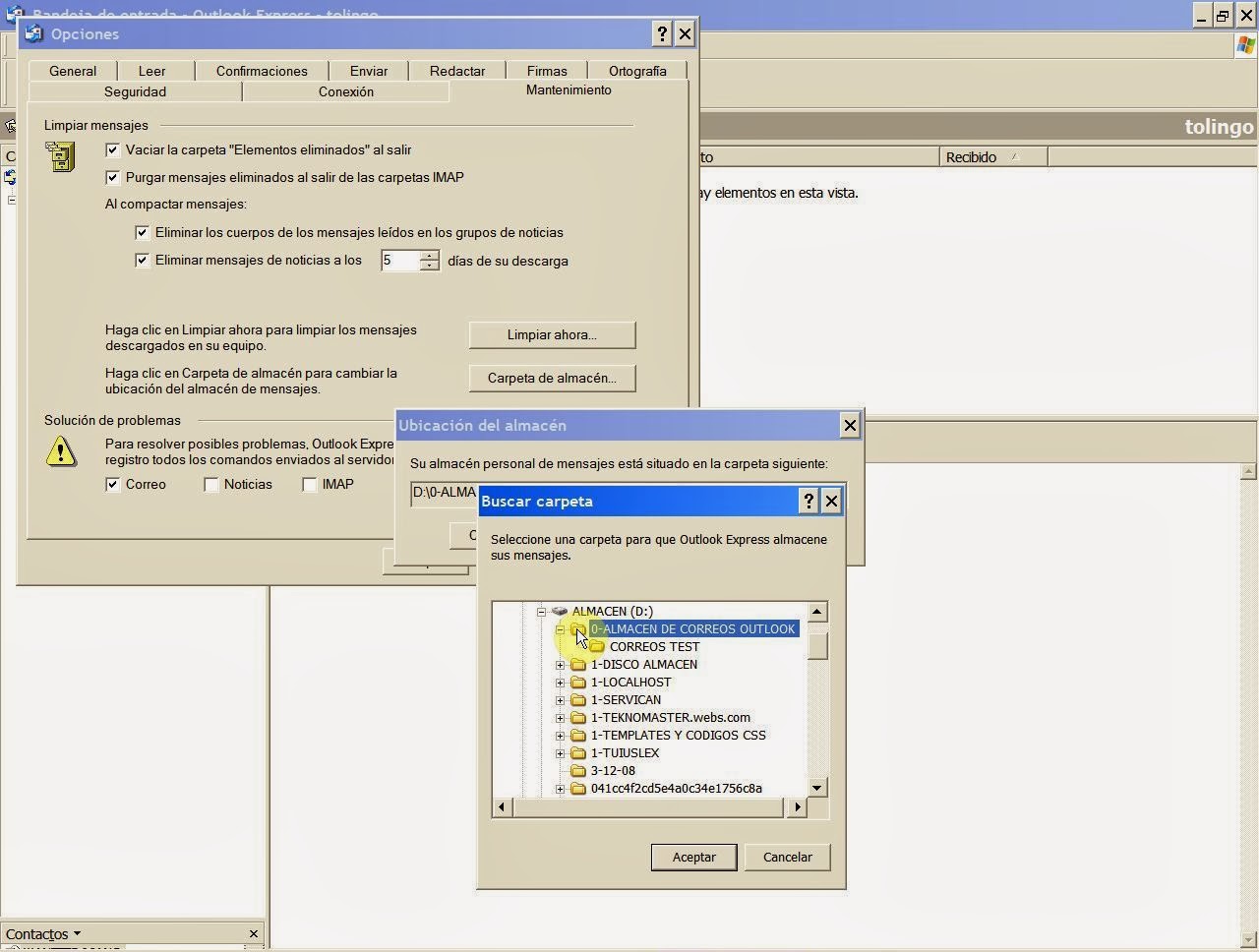Click the days number field showing 5

pos(399,261)
